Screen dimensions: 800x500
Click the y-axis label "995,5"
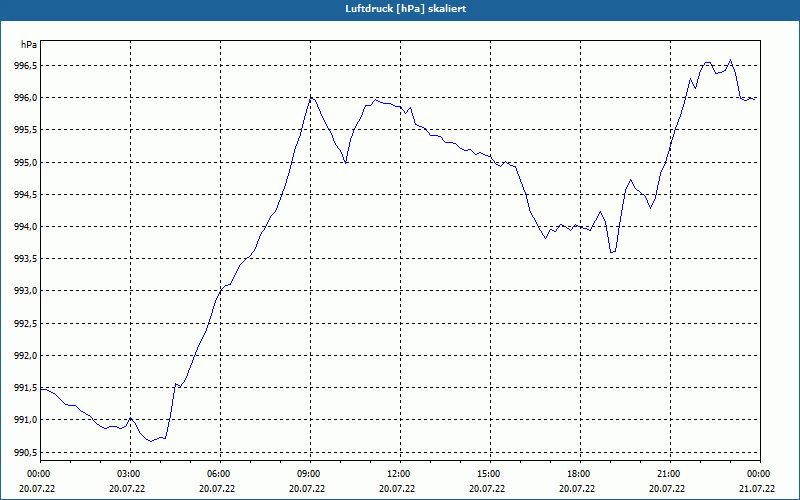pyautogui.click(x=26, y=130)
